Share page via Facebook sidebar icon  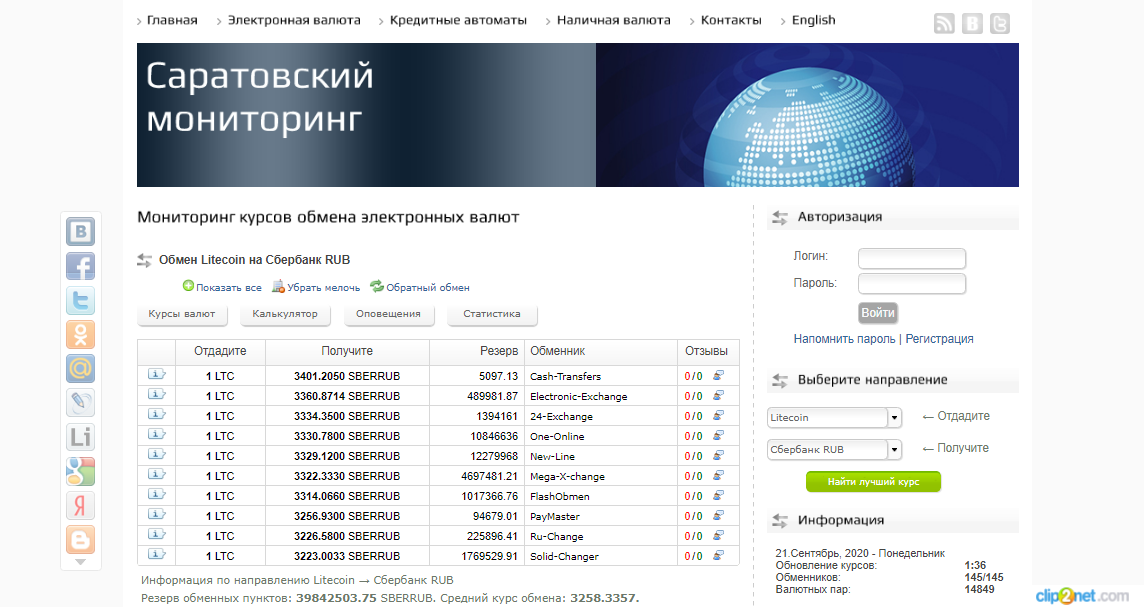click(80, 266)
